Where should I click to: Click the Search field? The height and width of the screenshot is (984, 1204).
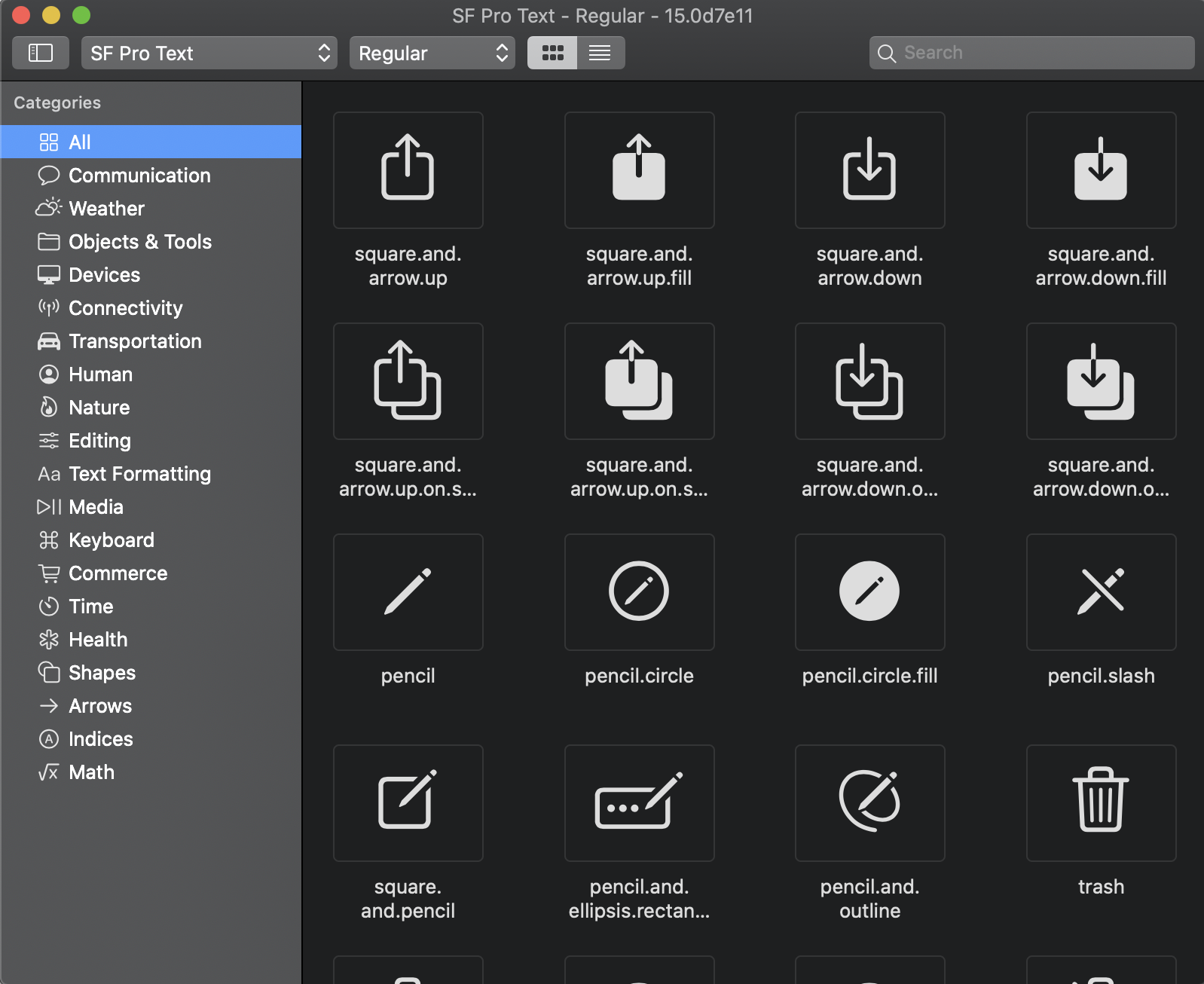point(1031,53)
